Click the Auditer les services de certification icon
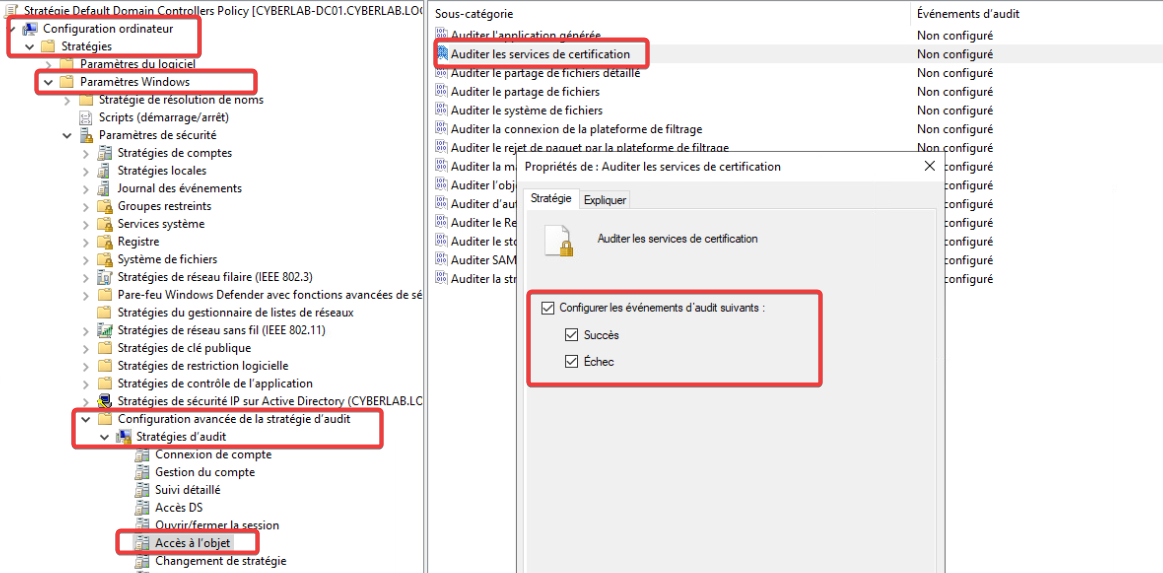Viewport: 1163px width, 573px height. (441, 54)
